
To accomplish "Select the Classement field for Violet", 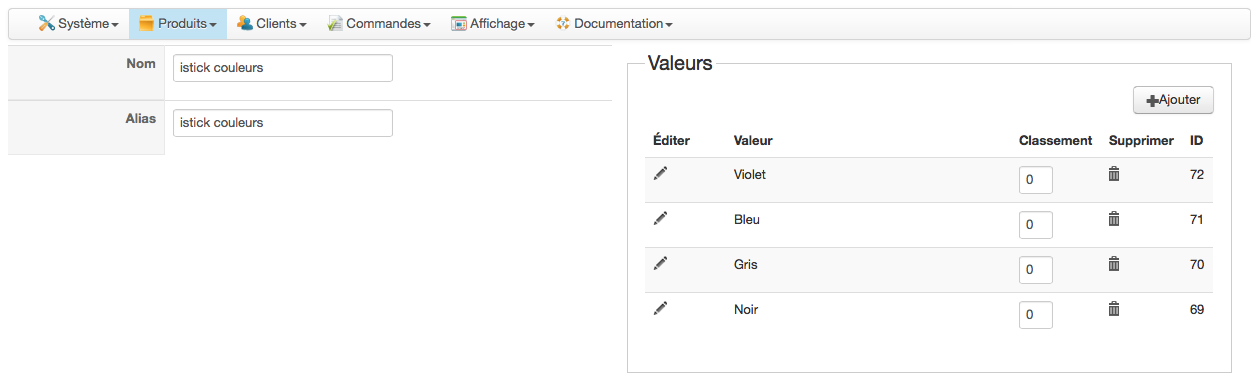I will (x=1036, y=180).
